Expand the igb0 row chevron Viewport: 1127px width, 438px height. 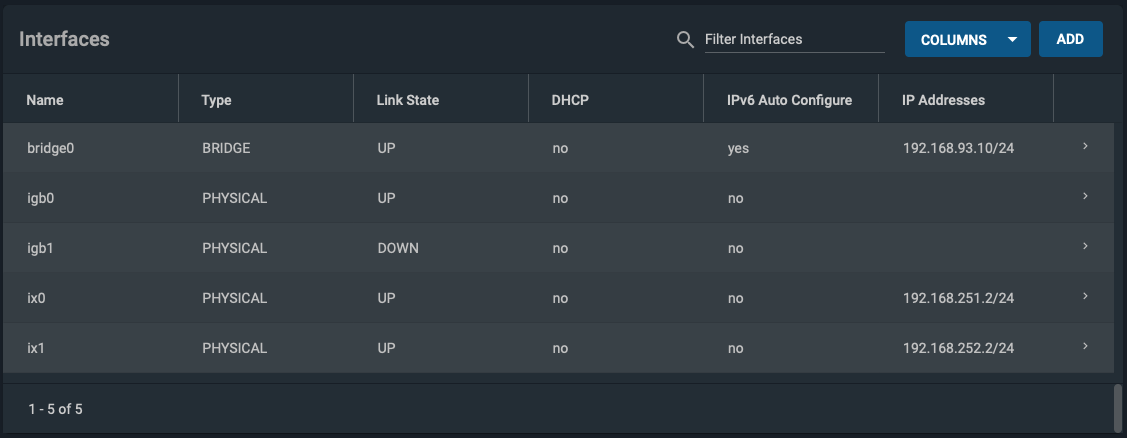point(1085,196)
